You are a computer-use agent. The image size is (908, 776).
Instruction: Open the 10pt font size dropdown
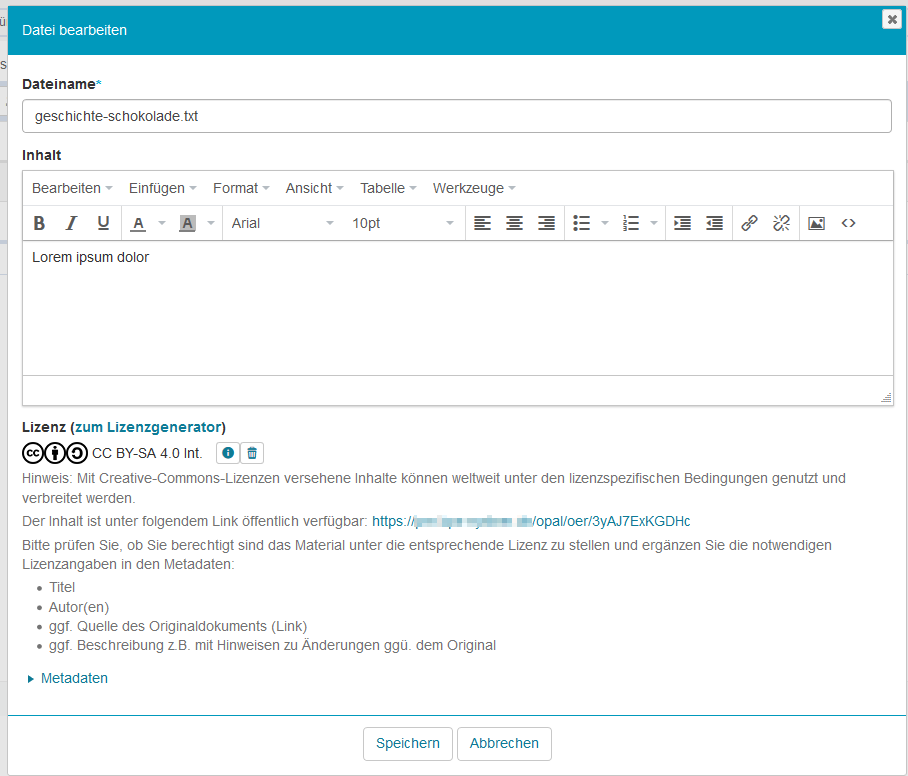pyautogui.click(x=402, y=223)
